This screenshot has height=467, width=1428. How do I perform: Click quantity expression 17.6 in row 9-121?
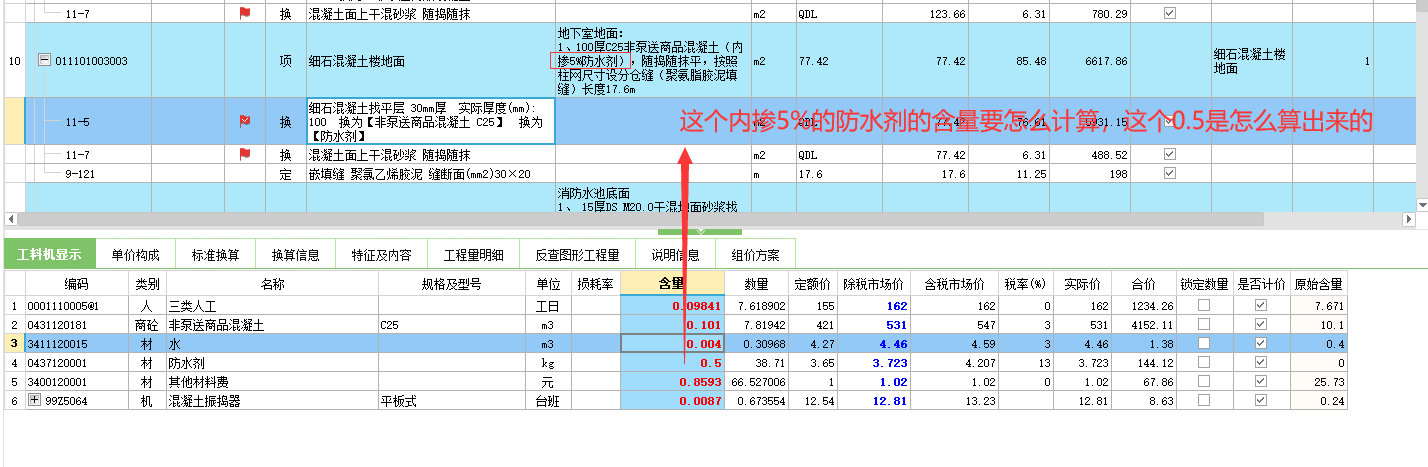837,172
